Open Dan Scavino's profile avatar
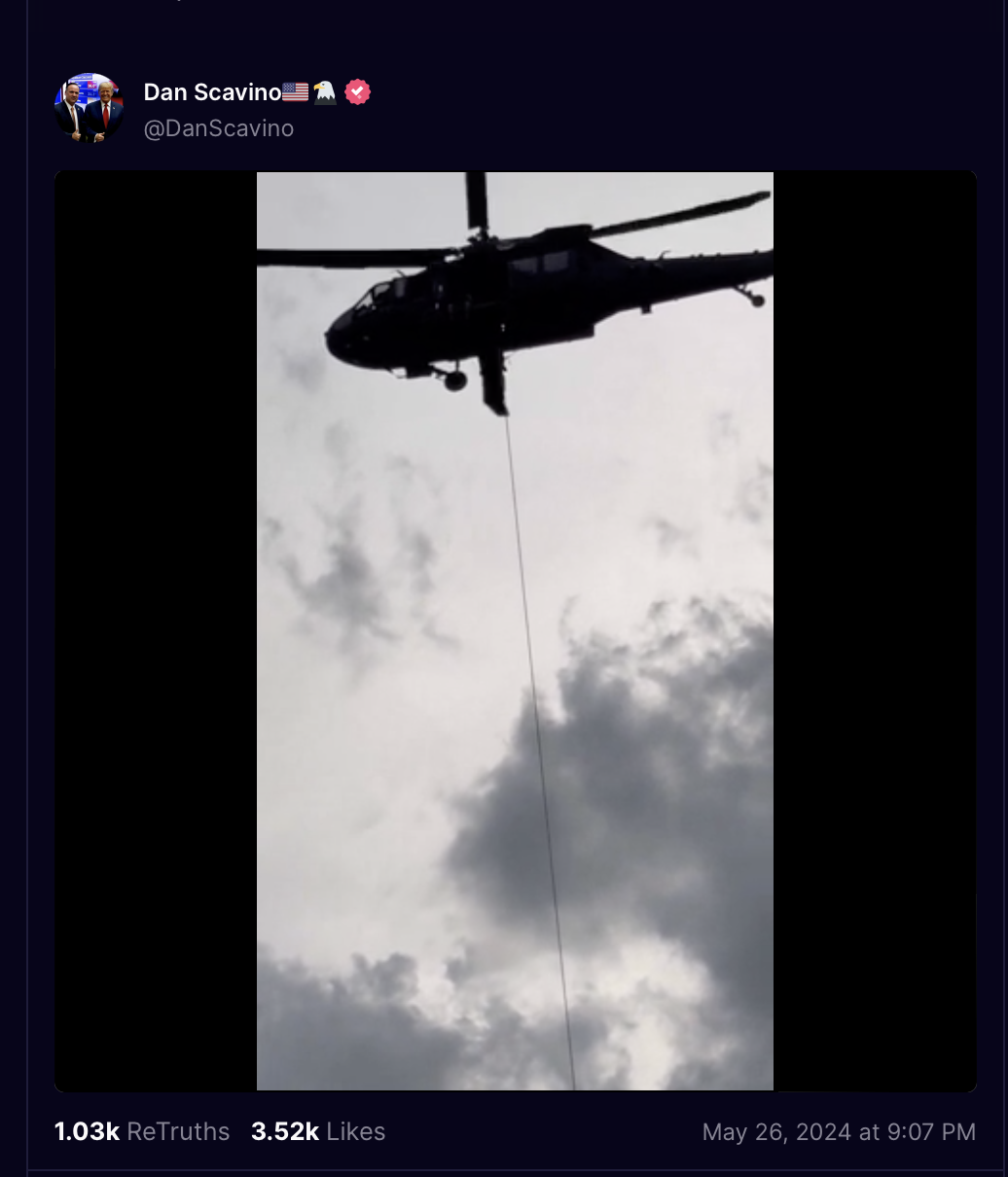1008x1177 pixels. pyautogui.click(x=89, y=108)
